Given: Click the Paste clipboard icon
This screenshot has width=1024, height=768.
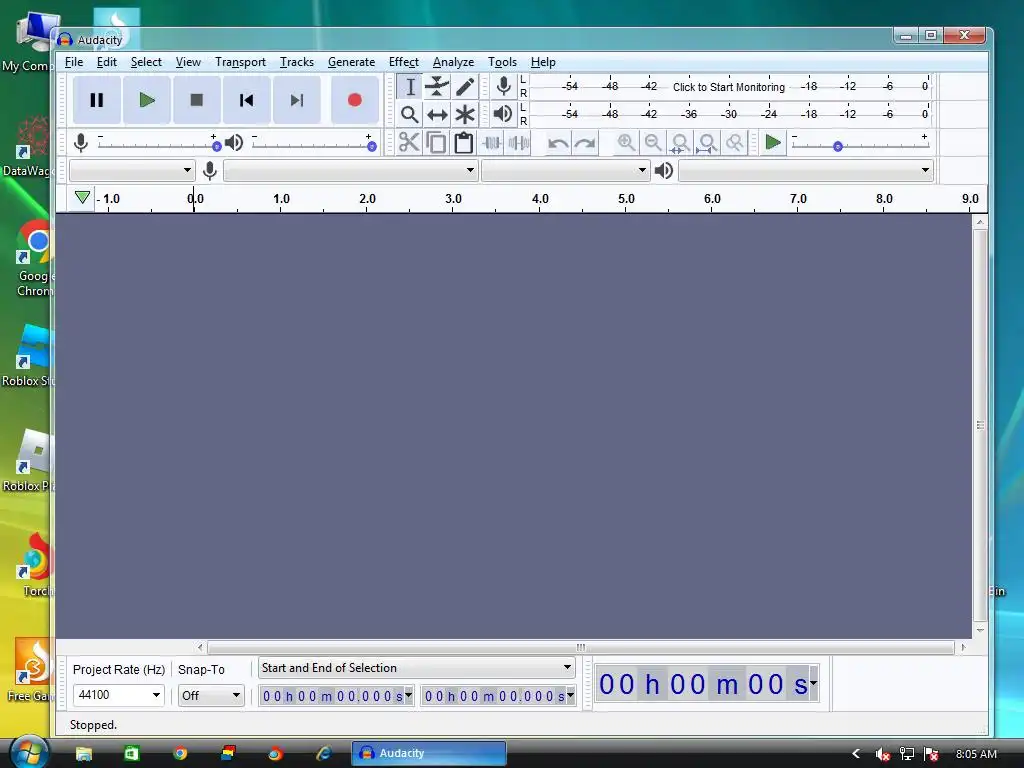Looking at the screenshot, I should [x=464, y=142].
